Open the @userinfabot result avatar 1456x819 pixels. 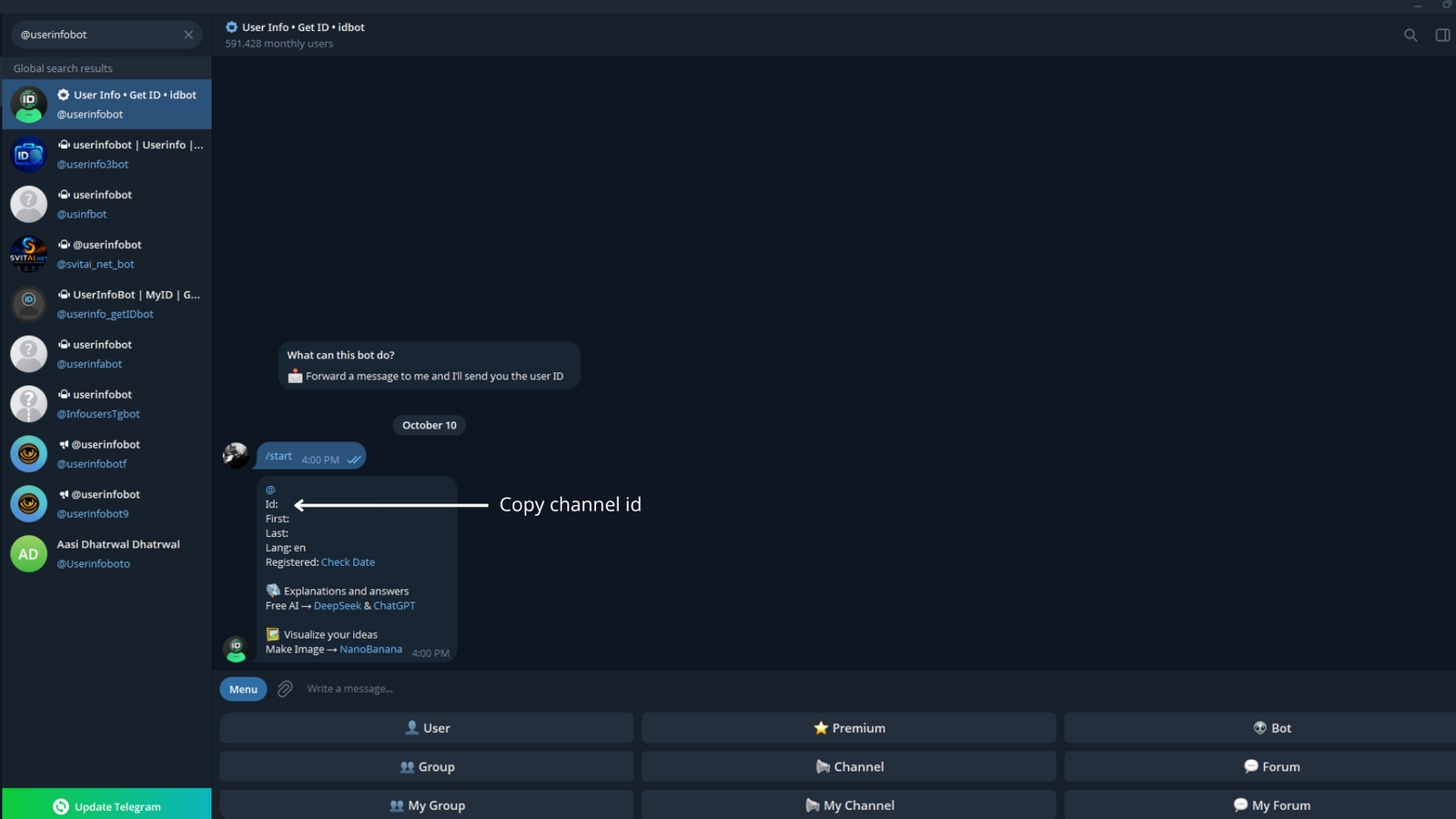[x=28, y=354]
